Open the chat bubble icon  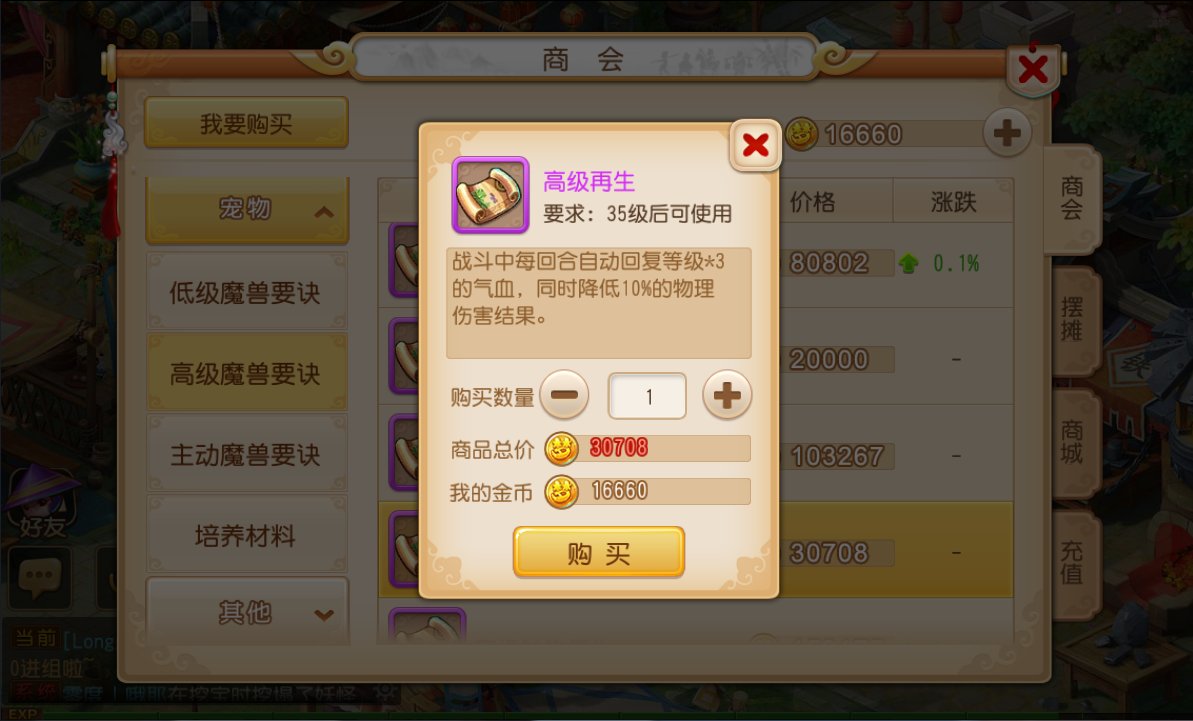(x=40, y=578)
